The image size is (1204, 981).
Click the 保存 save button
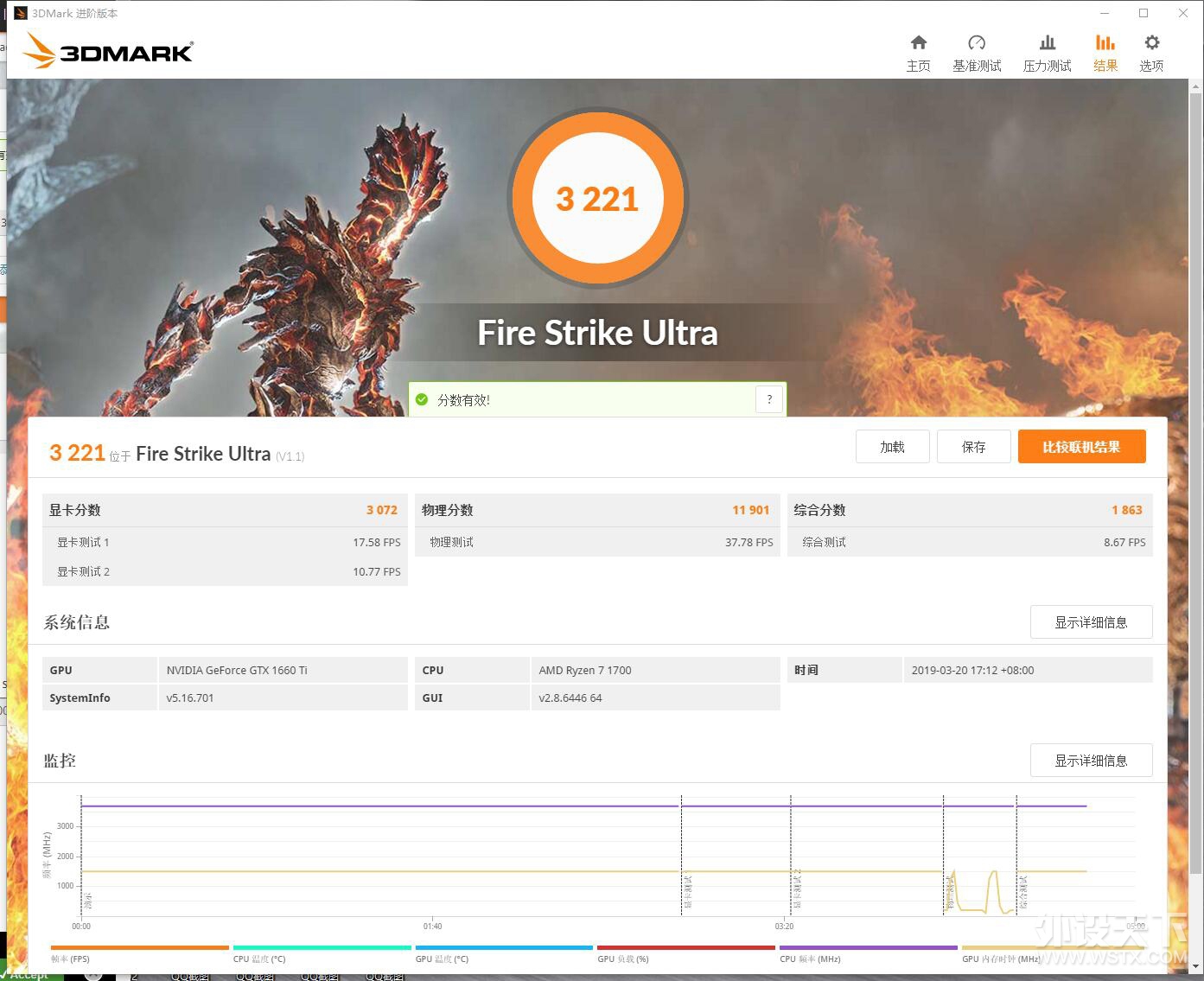coord(974,447)
